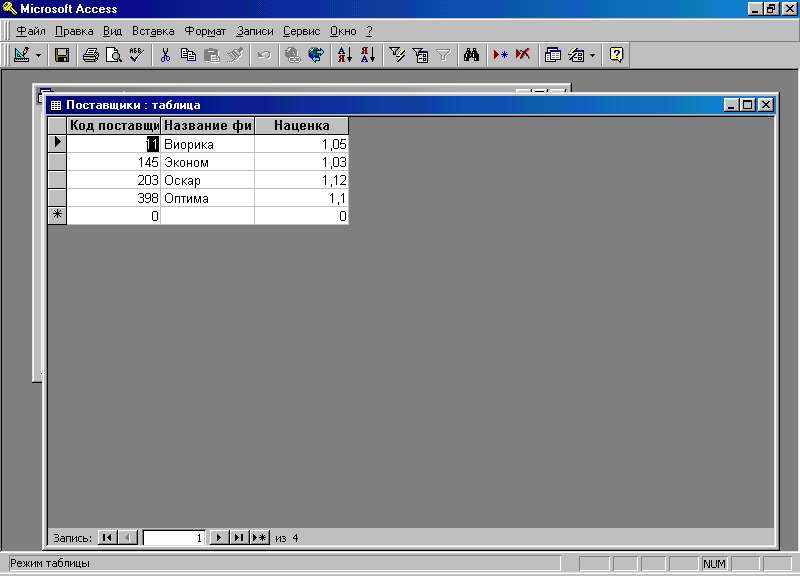Open the Записи menu
800x576 pixels.
coord(255,31)
